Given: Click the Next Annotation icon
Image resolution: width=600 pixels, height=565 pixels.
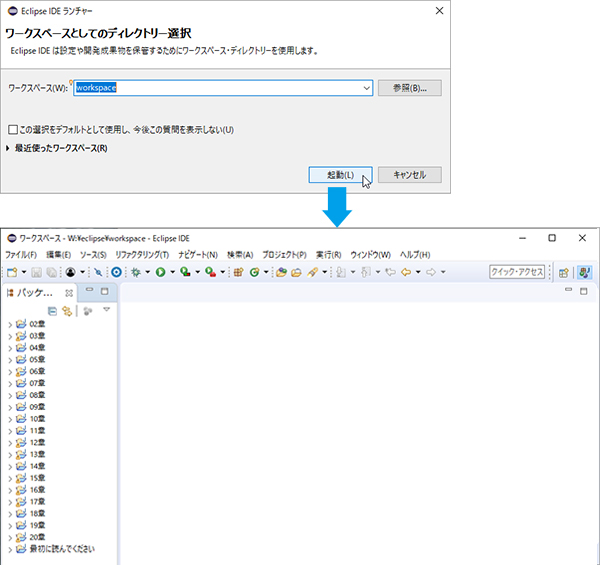Looking at the screenshot, I should [341, 272].
